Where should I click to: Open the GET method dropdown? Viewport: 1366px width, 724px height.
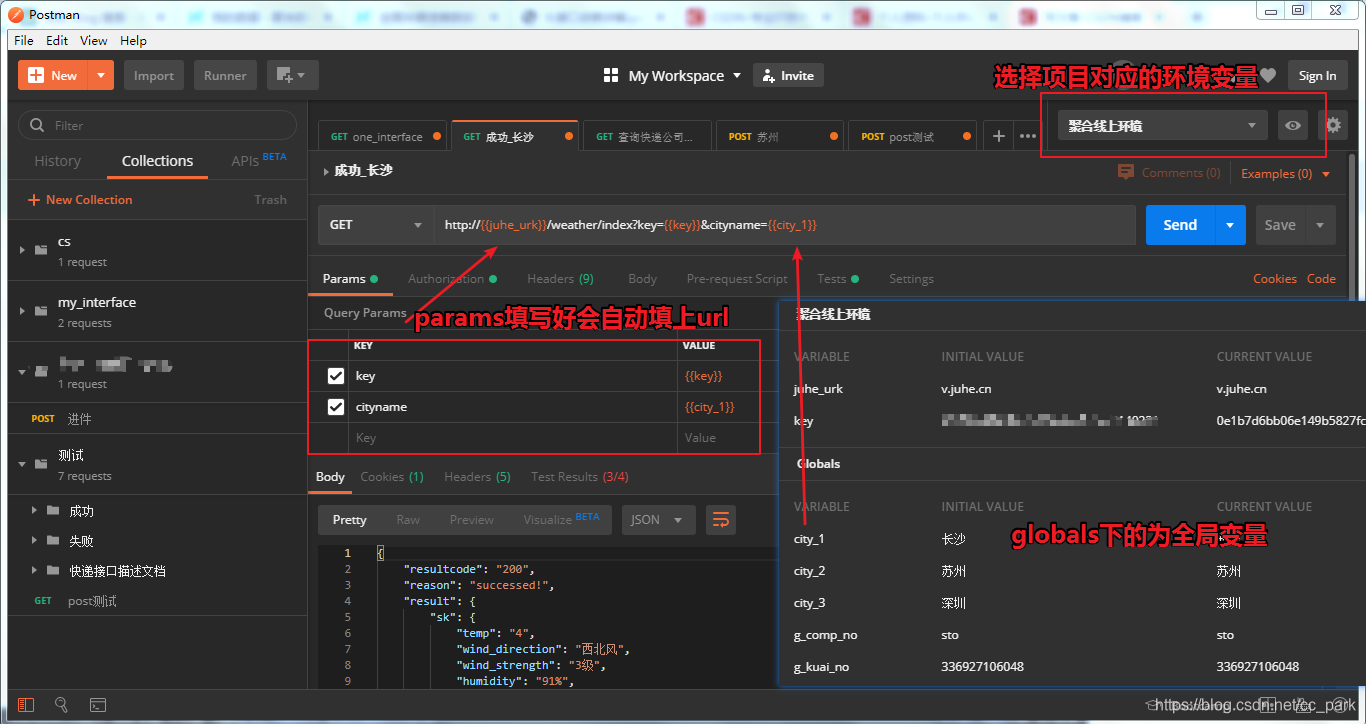[376, 225]
